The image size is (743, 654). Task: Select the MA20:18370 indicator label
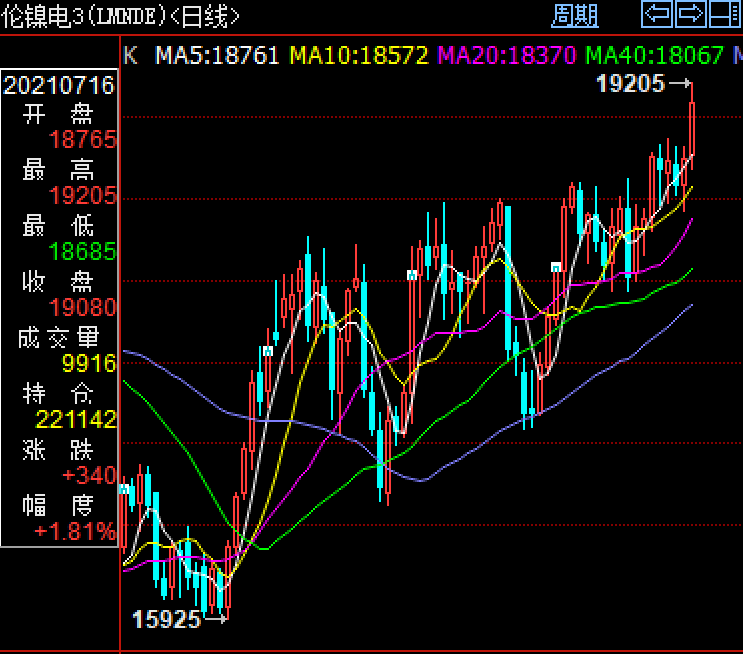click(x=506, y=55)
